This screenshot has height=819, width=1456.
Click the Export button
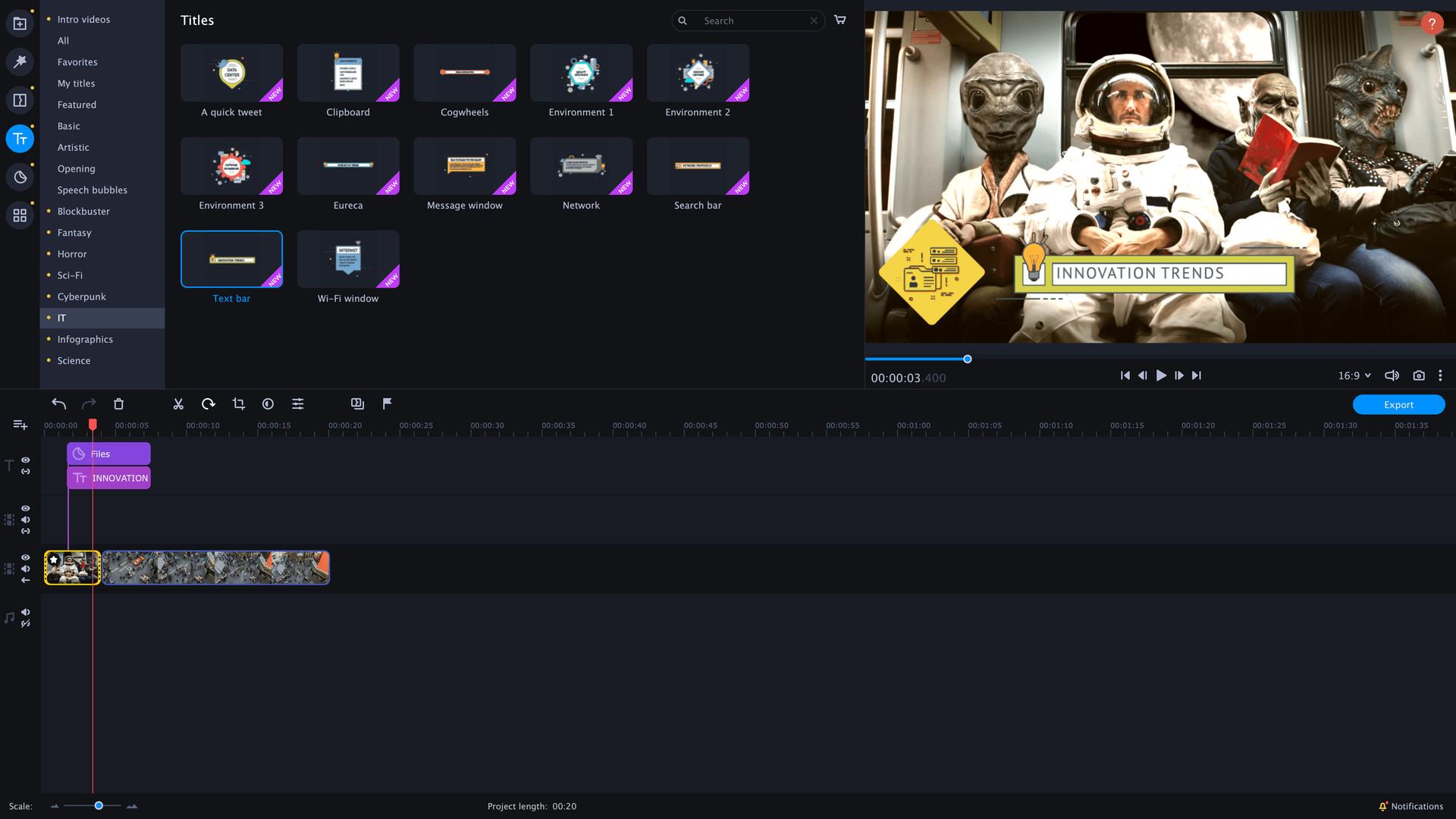[1398, 404]
